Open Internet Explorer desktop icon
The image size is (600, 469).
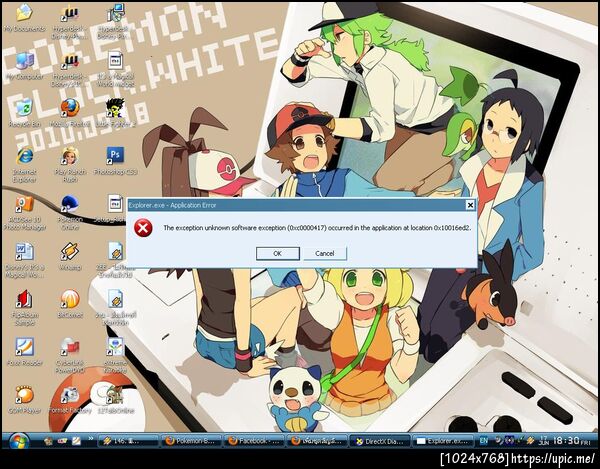pyautogui.click(x=24, y=165)
